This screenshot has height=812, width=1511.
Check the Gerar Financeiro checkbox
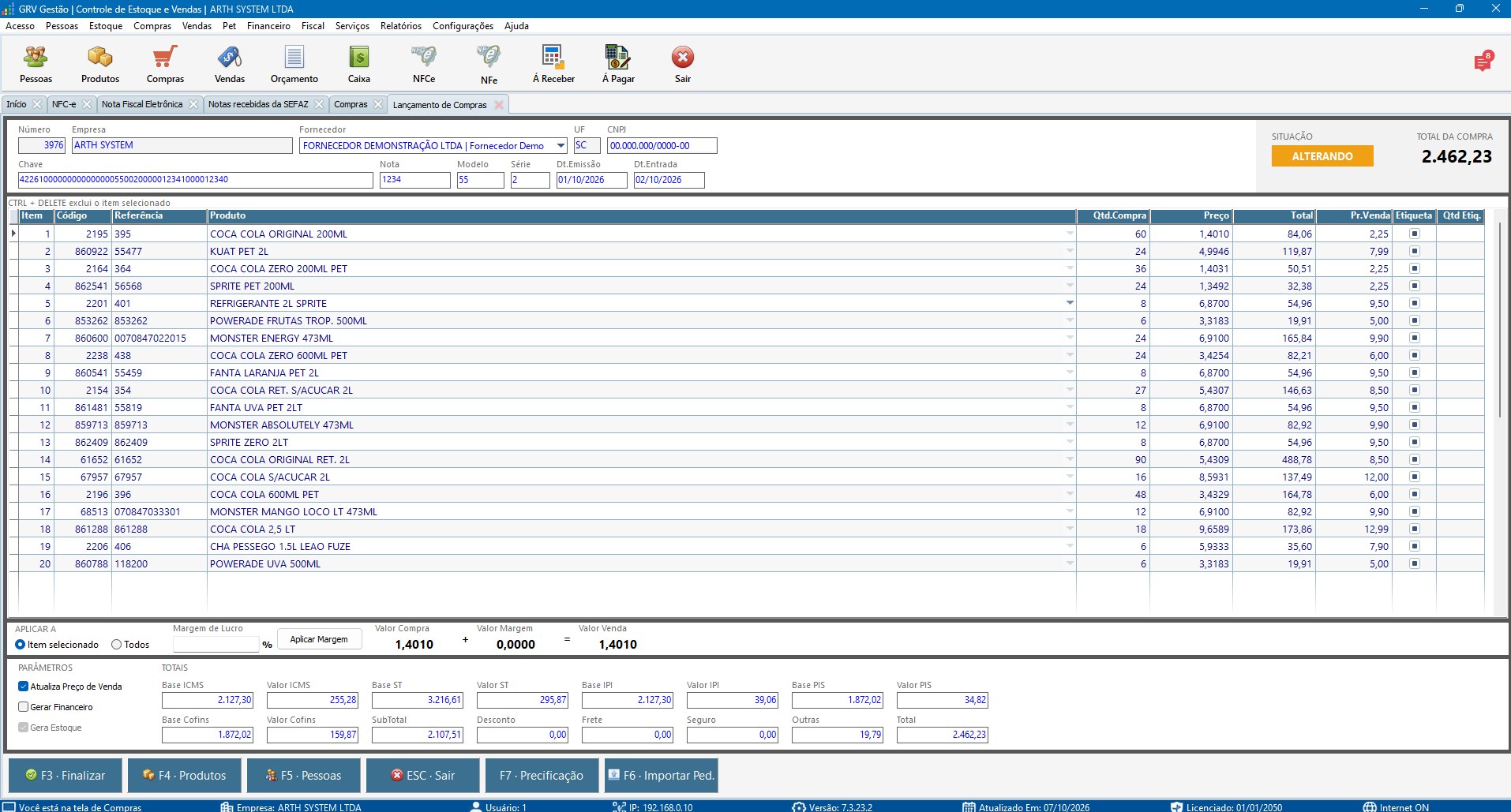point(24,707)
